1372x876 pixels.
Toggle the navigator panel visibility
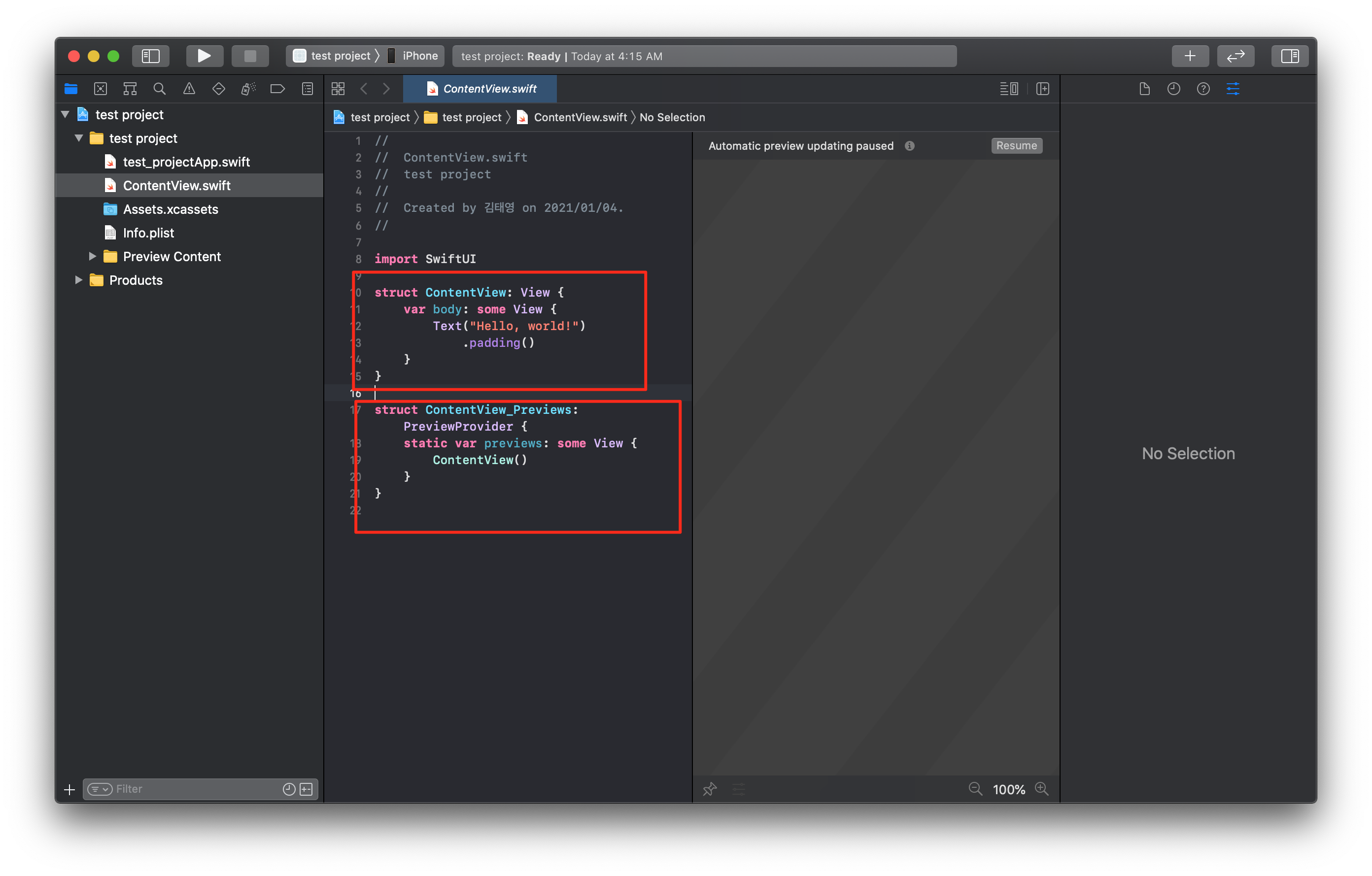pyautogui.click(x=150, y=56)
